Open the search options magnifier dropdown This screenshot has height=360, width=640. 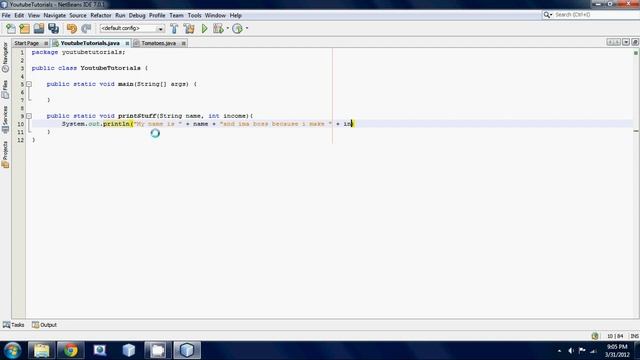tap(548, 15)
